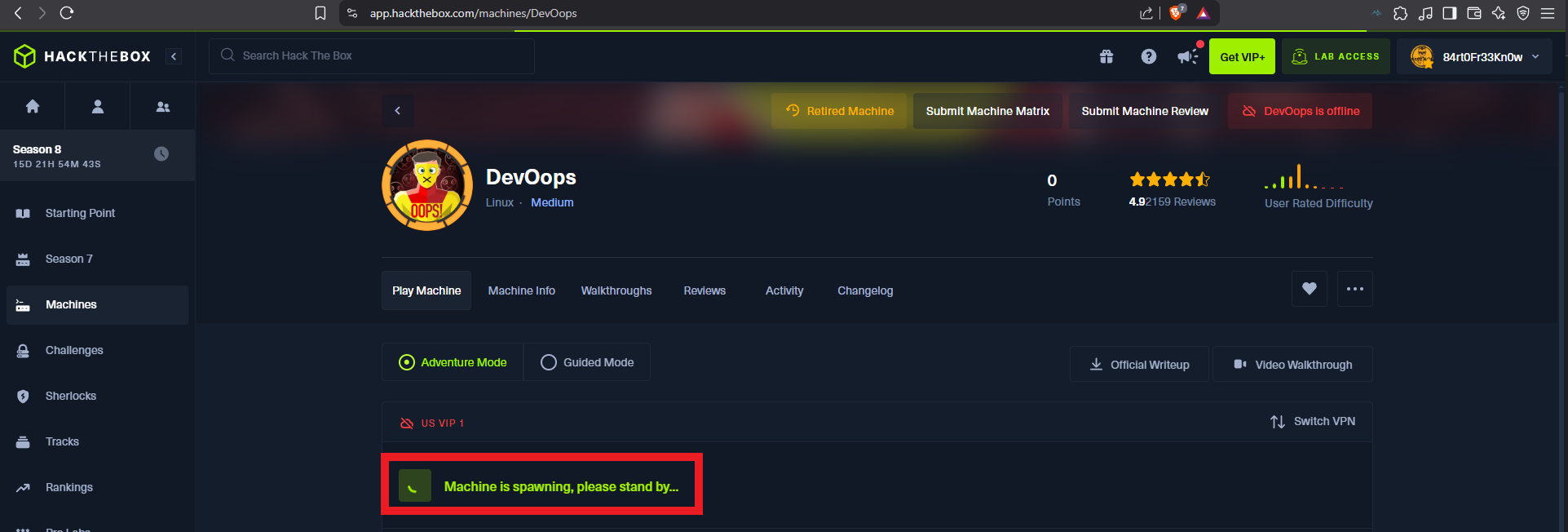Open the announcements megaphone icon
This screenshot has width=1568, height=532.
pos(1189,55)
